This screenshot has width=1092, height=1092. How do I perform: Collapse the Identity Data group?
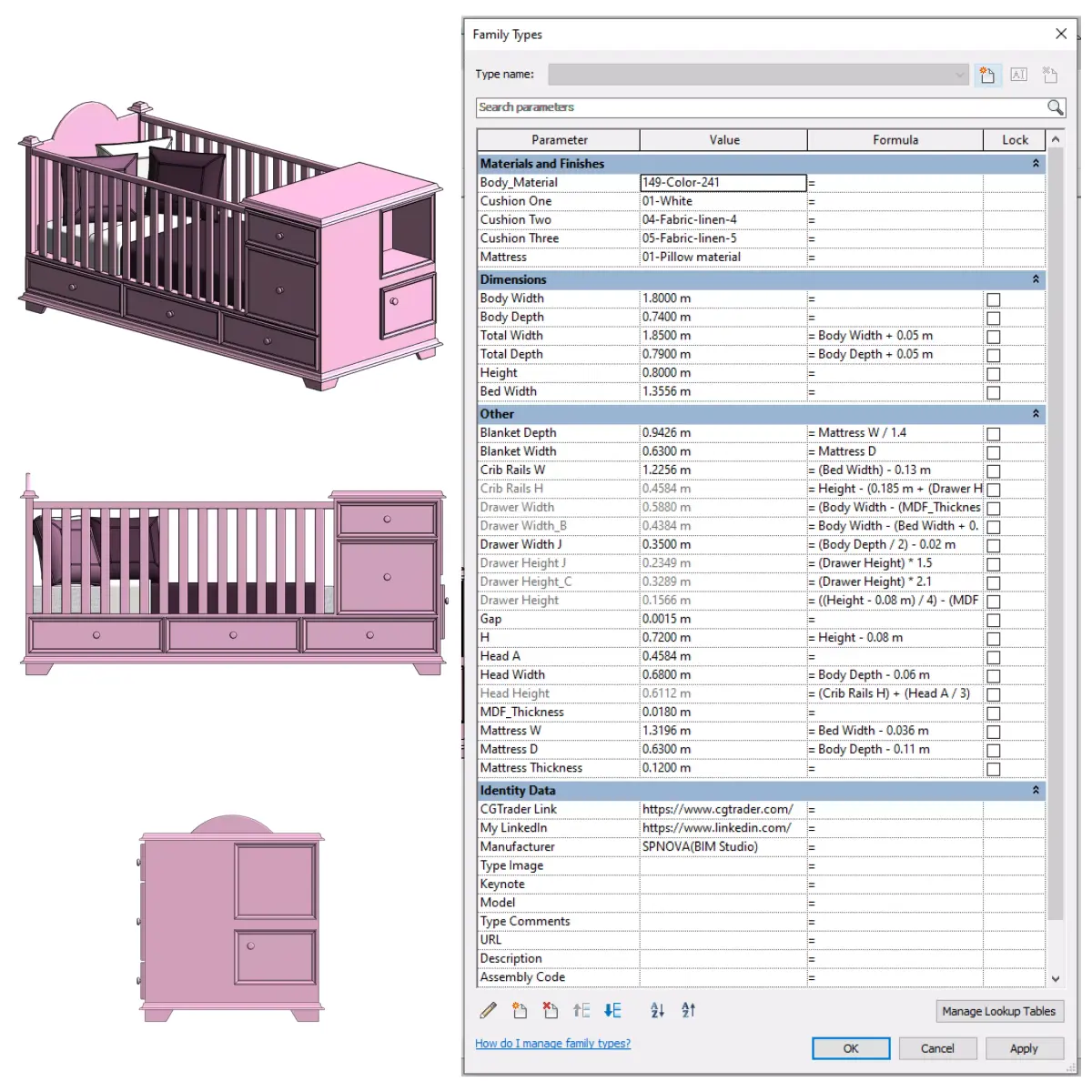[x=1036, y=791]
